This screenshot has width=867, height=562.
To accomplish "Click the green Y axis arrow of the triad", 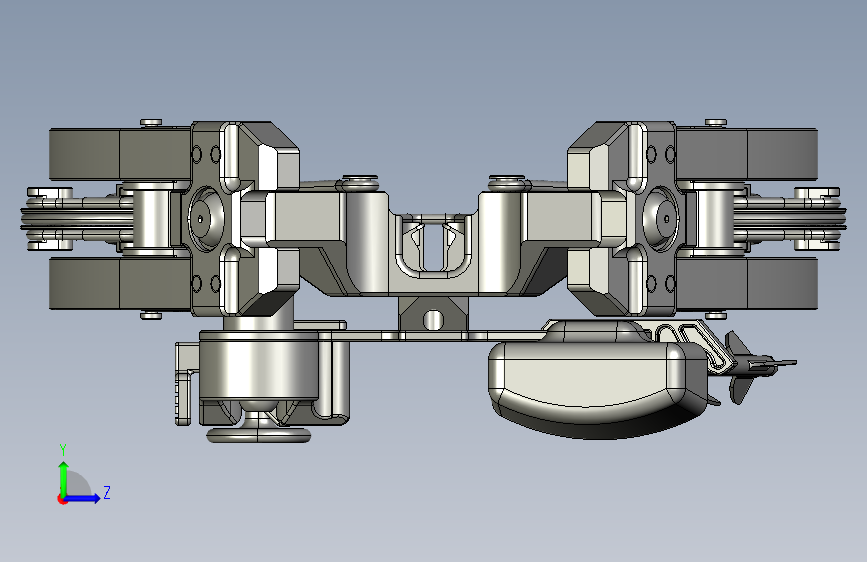I will (64, 478).
